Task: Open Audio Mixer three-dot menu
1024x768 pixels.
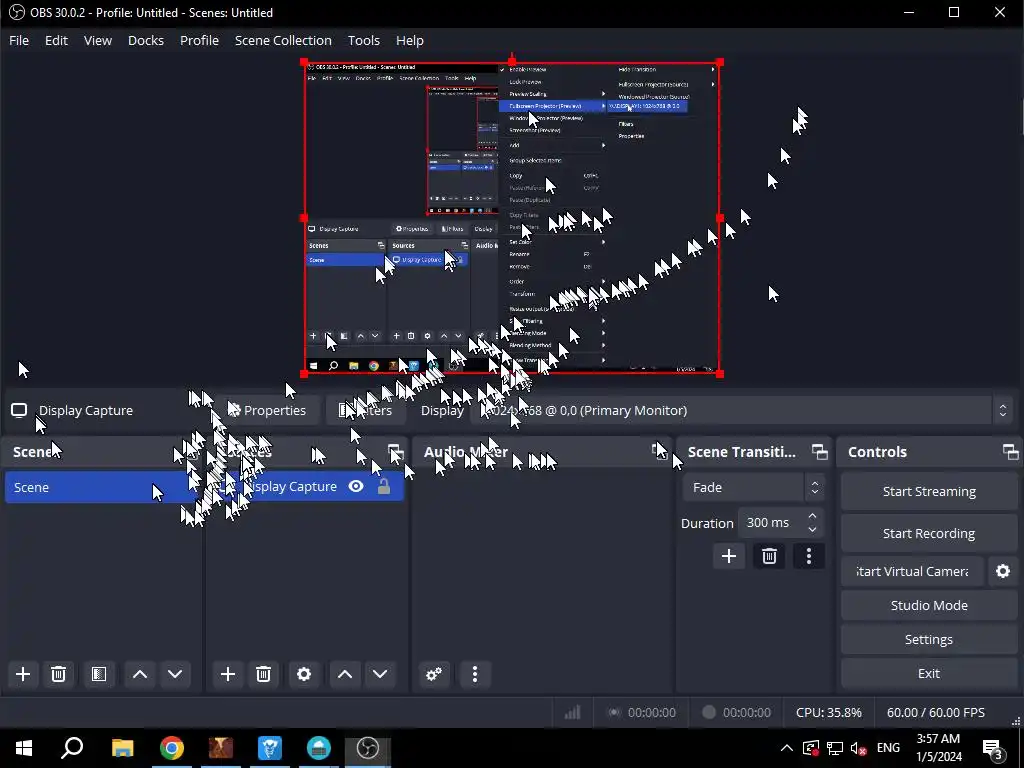Action: tap(475, 674)
